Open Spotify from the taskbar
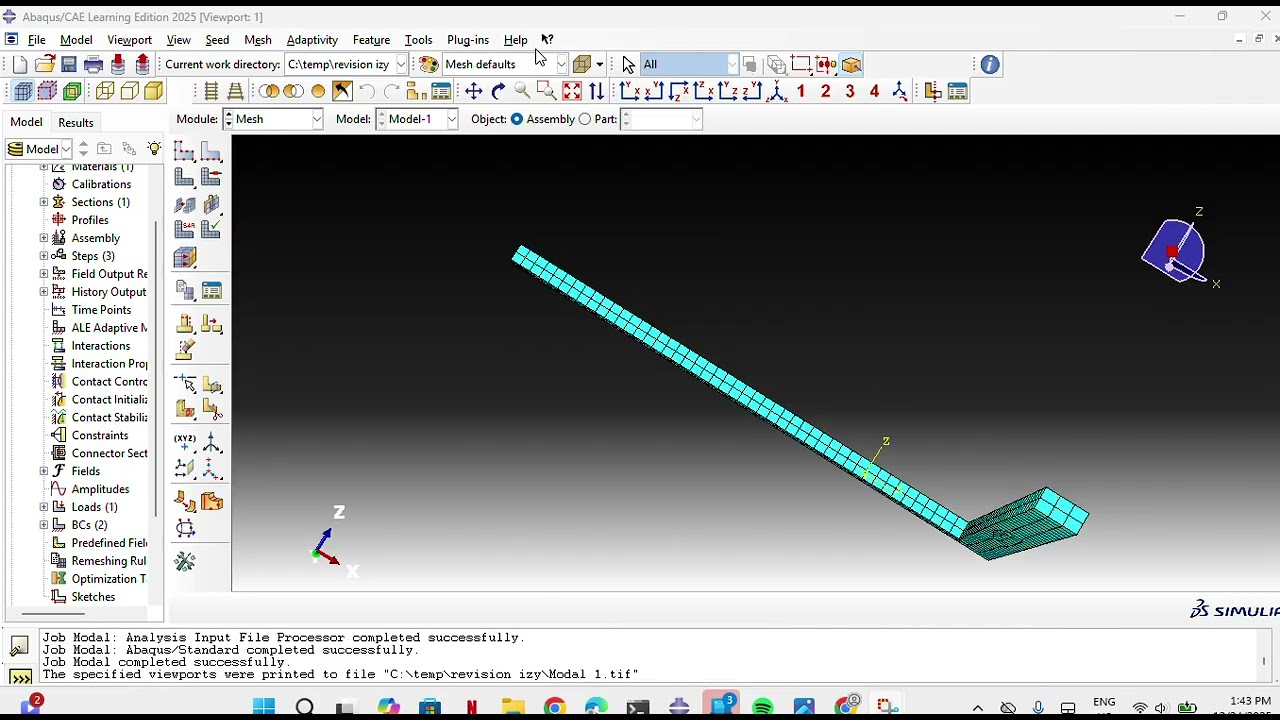The image size is (1280, 720). [x=762, y=708]
